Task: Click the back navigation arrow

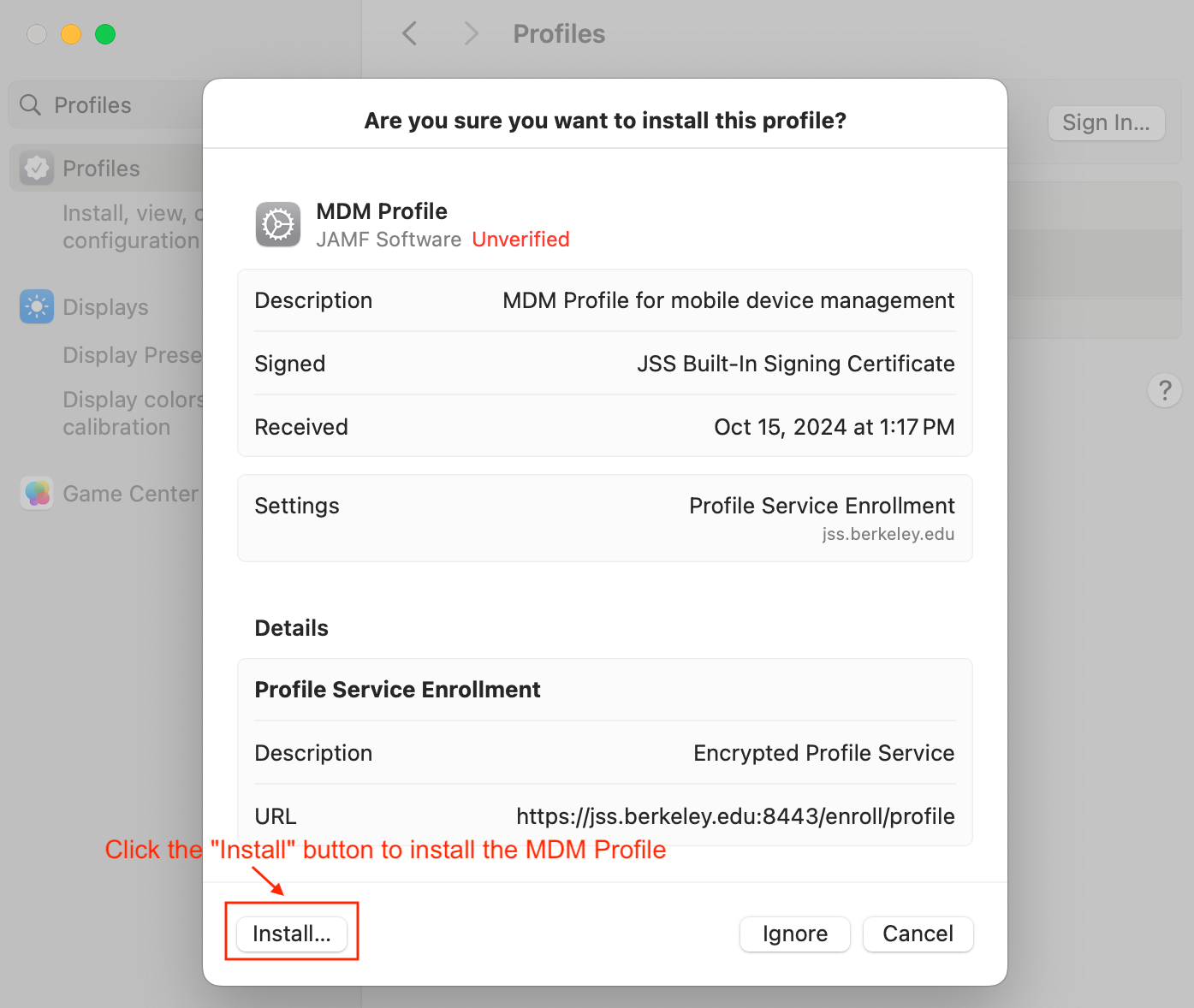Action: coord(409,33)
